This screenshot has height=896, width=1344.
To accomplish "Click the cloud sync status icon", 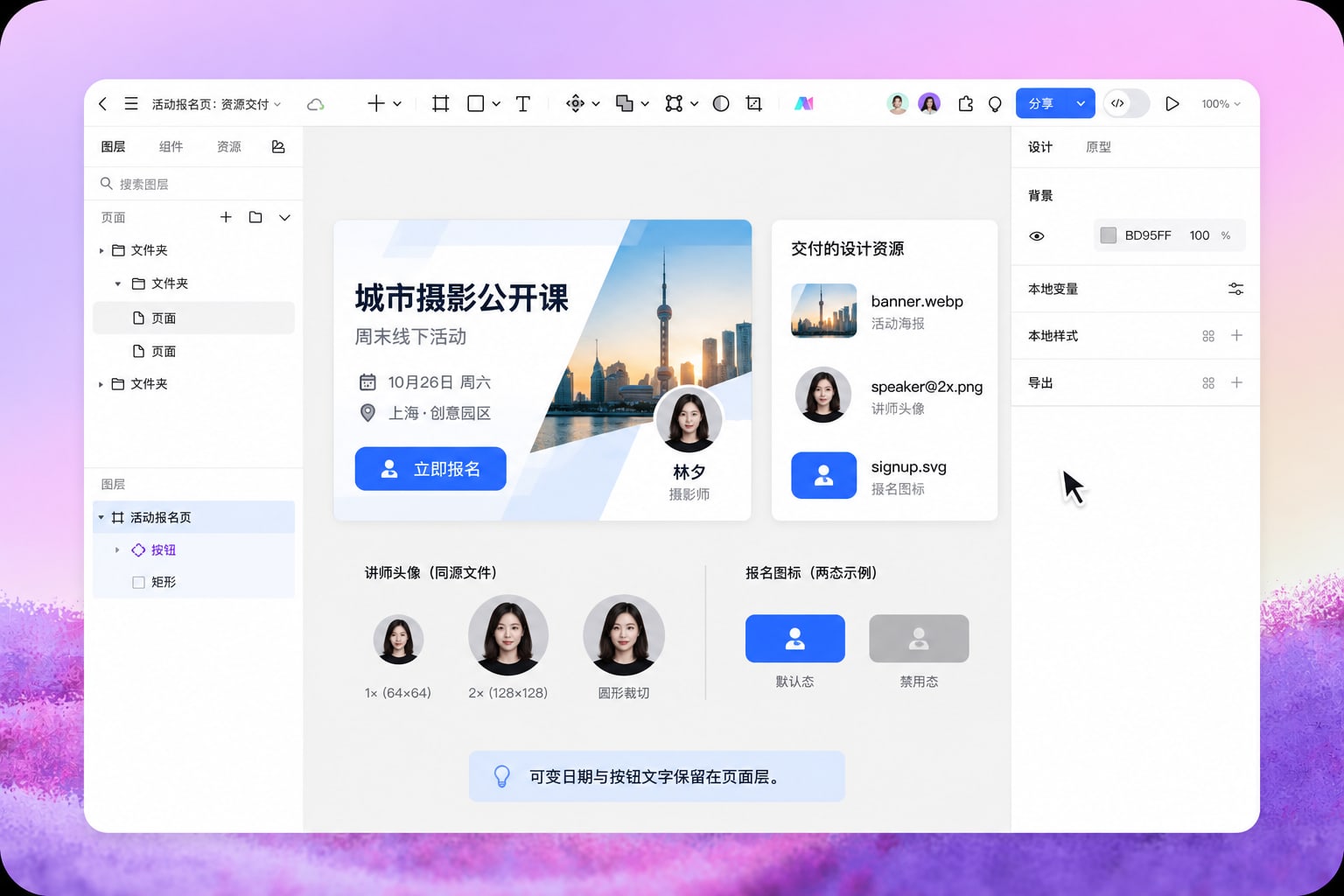I will (316, 104).
